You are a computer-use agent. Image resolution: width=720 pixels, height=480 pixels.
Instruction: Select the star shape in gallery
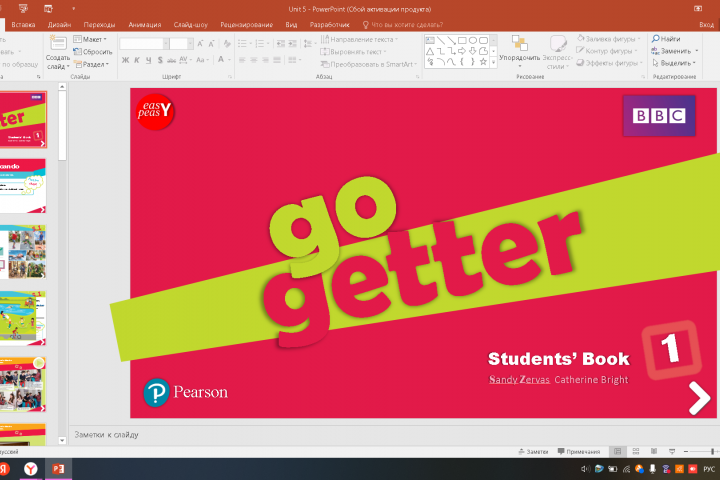[483, 62]
